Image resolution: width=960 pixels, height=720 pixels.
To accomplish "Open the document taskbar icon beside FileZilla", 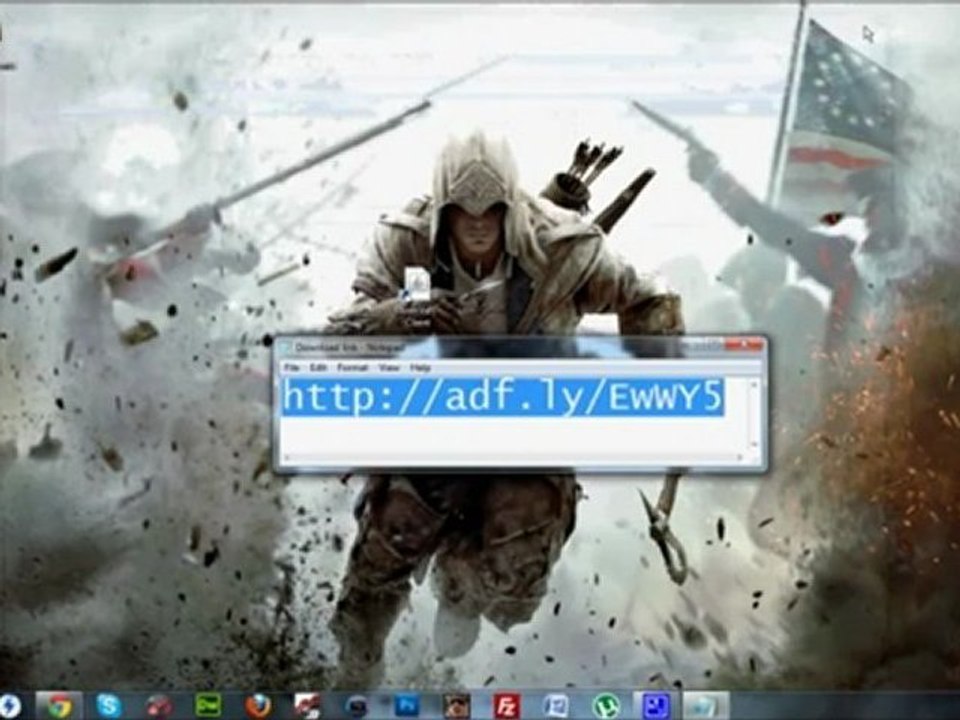I will pyautogui.click(x=556, y=706).
